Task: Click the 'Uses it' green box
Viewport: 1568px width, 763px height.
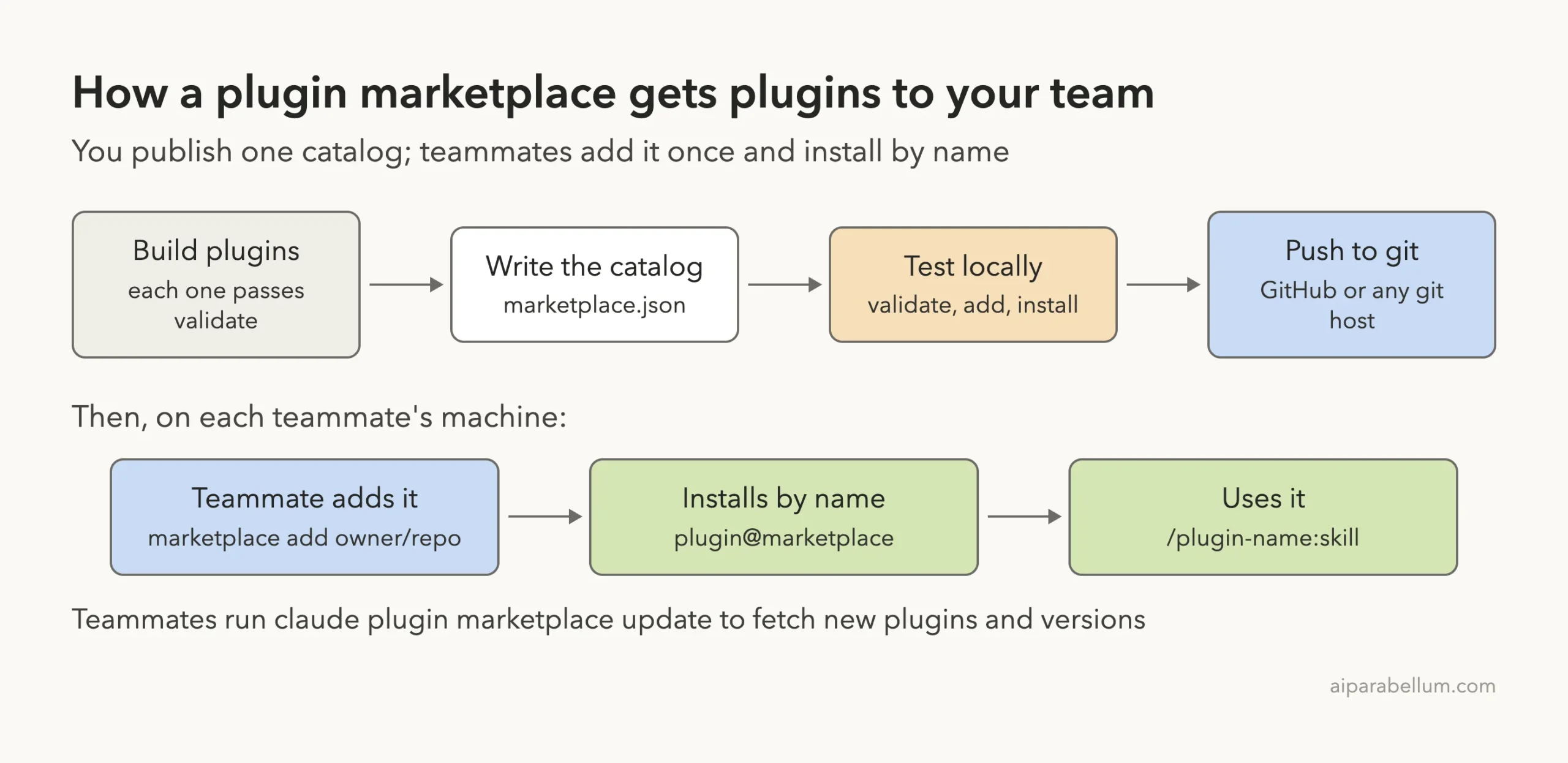Action: point(1263,517)
